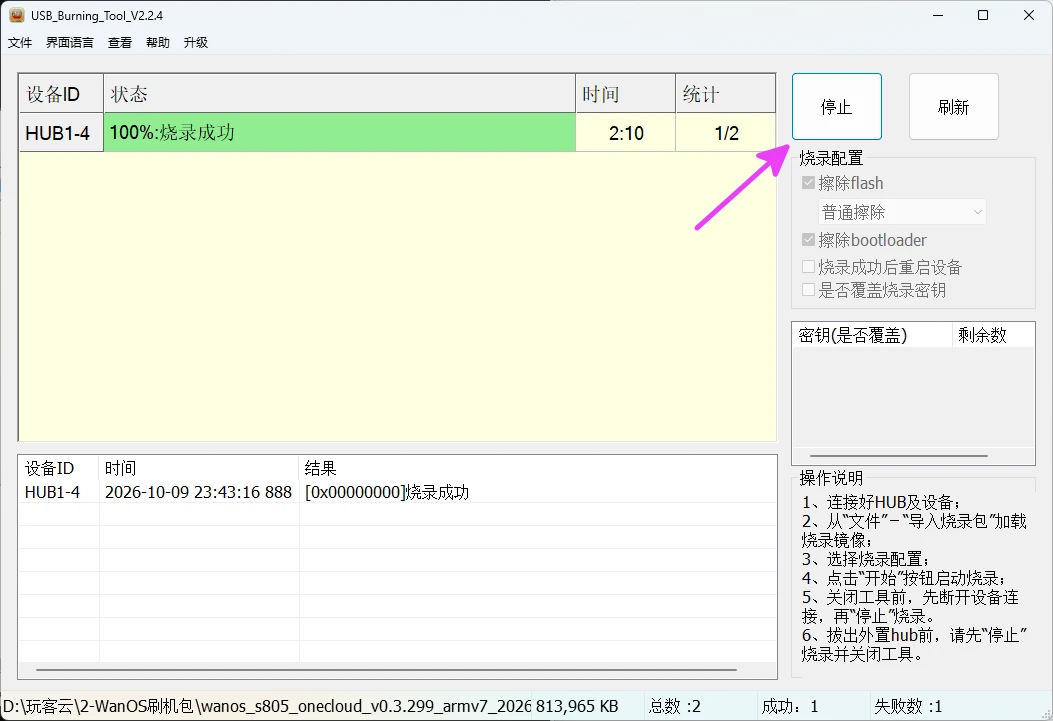Click the log 时间 column header
The width and height of the screenshot is (1053, 721).
pyautogui.click(x=199, y=468)
